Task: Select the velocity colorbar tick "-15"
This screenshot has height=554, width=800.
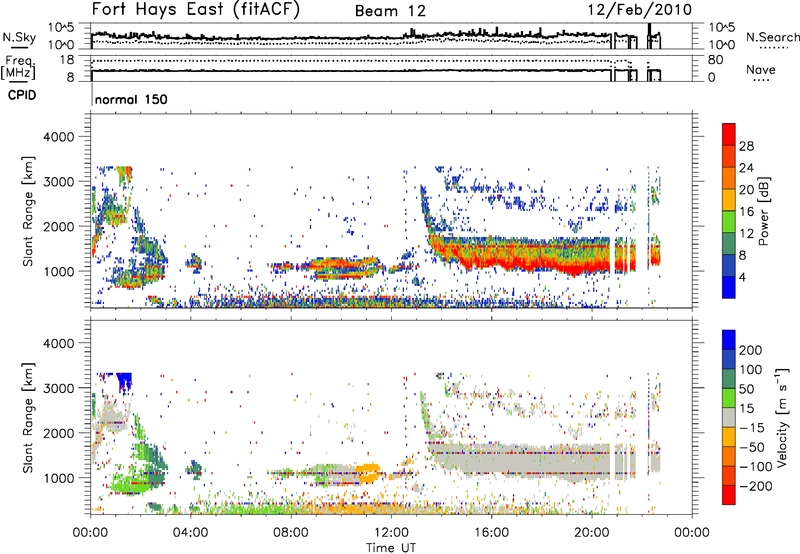Action: click(x=752, y=428)
